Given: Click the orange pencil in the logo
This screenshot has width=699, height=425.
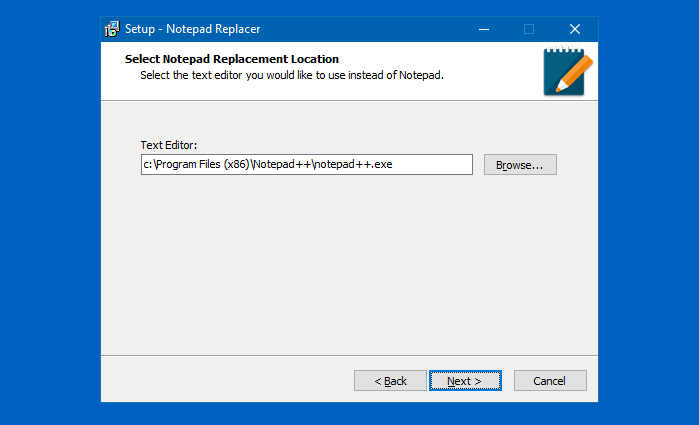Looking at the screenshot, I should [x=575, y=73].
